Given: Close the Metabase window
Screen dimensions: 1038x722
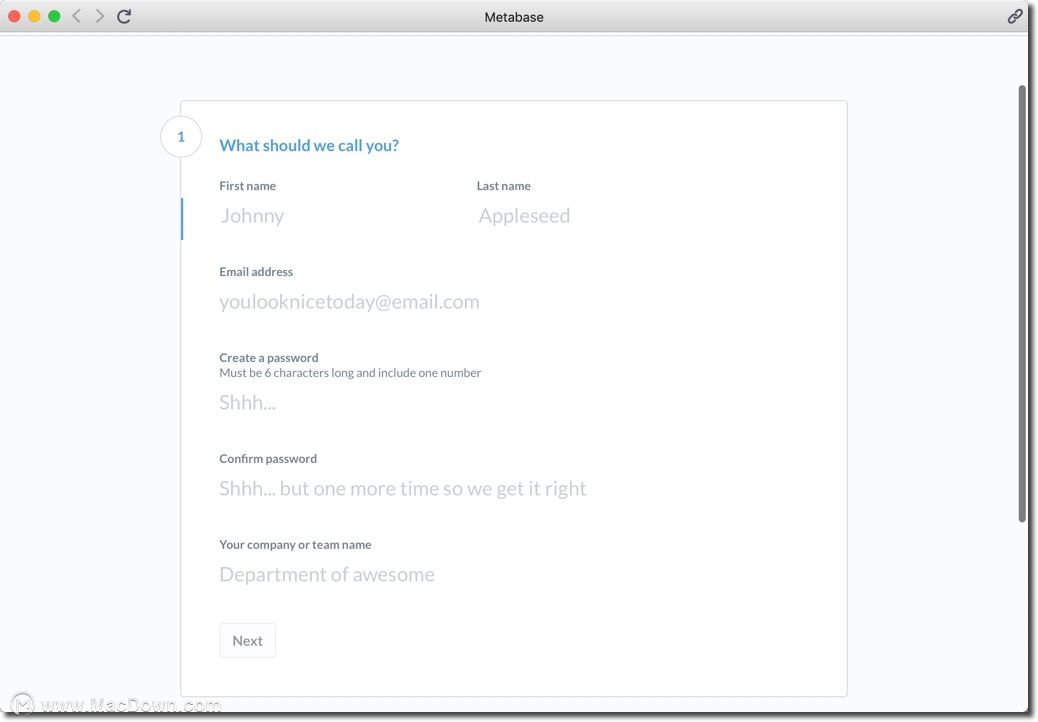Looking at the screenshot, I should [15, 16].
